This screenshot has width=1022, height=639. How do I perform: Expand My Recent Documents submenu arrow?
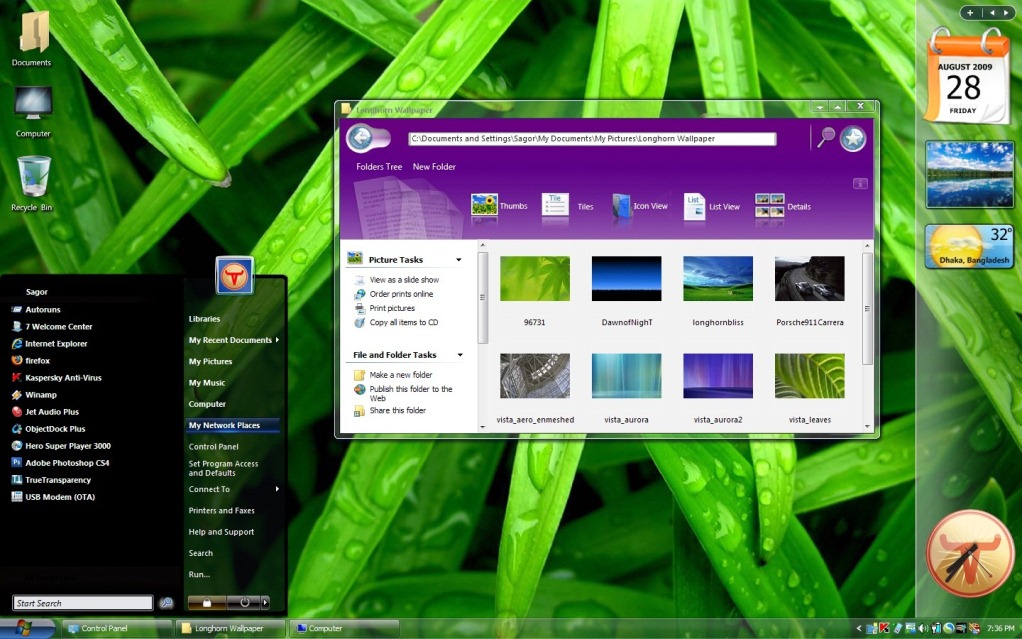[x=278, y=340]
